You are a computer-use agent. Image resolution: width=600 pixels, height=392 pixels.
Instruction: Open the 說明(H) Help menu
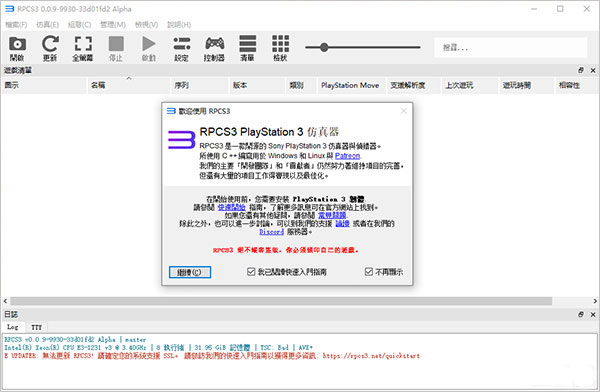click(179, 24)
